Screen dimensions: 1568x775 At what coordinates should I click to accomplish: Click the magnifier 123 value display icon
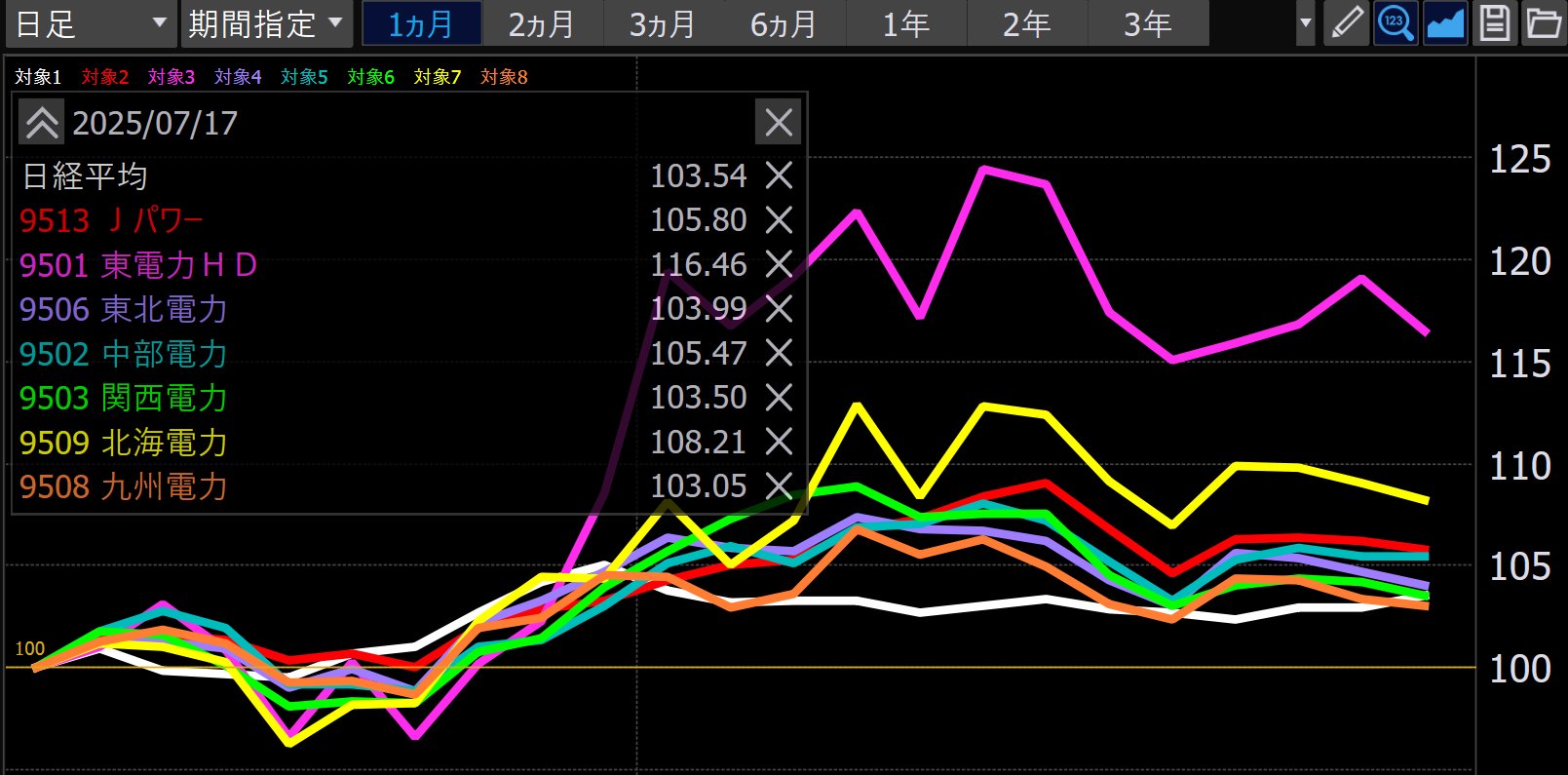[1396, 23]
